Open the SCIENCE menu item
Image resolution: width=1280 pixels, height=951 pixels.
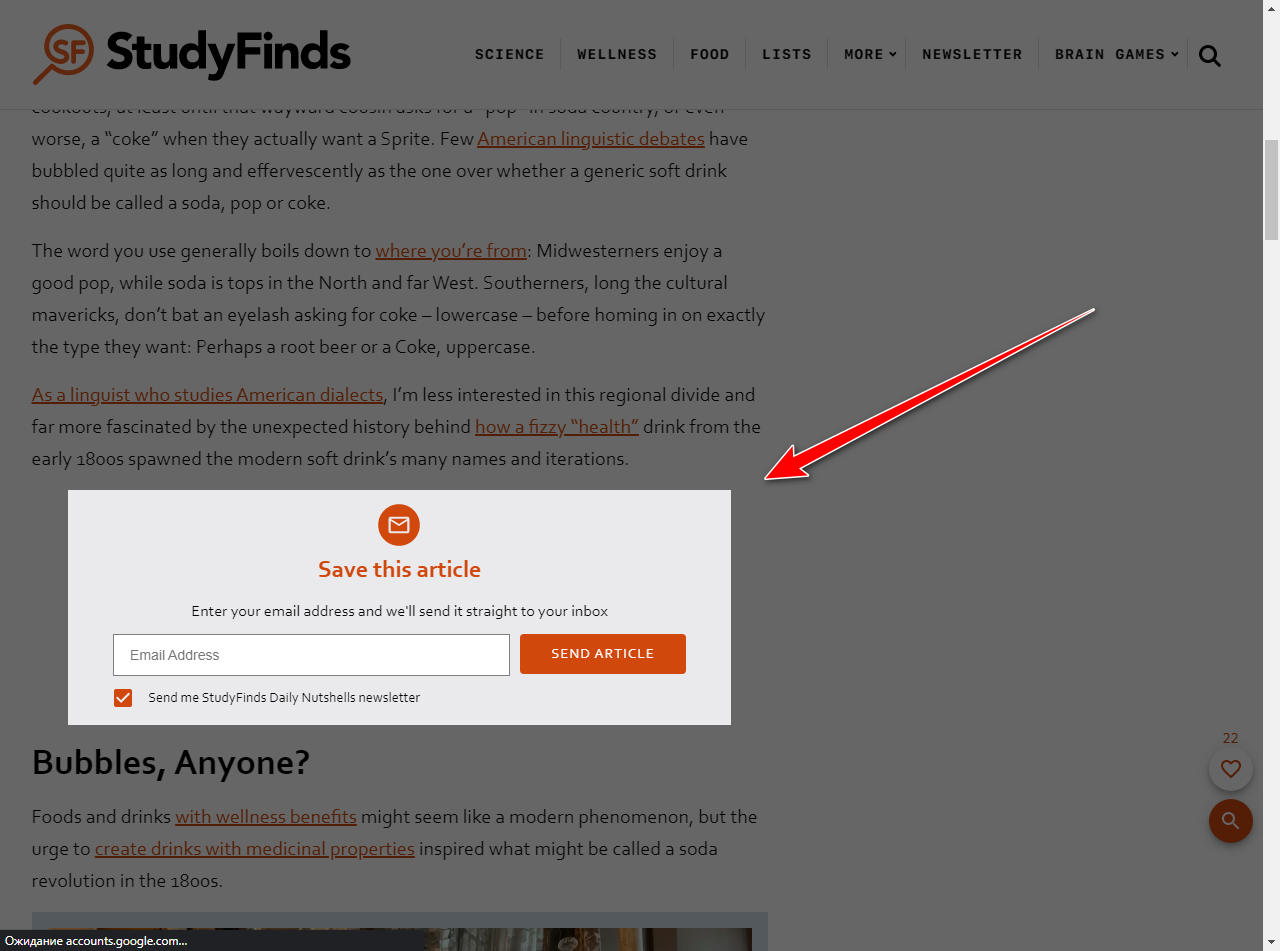pos(509,54)
